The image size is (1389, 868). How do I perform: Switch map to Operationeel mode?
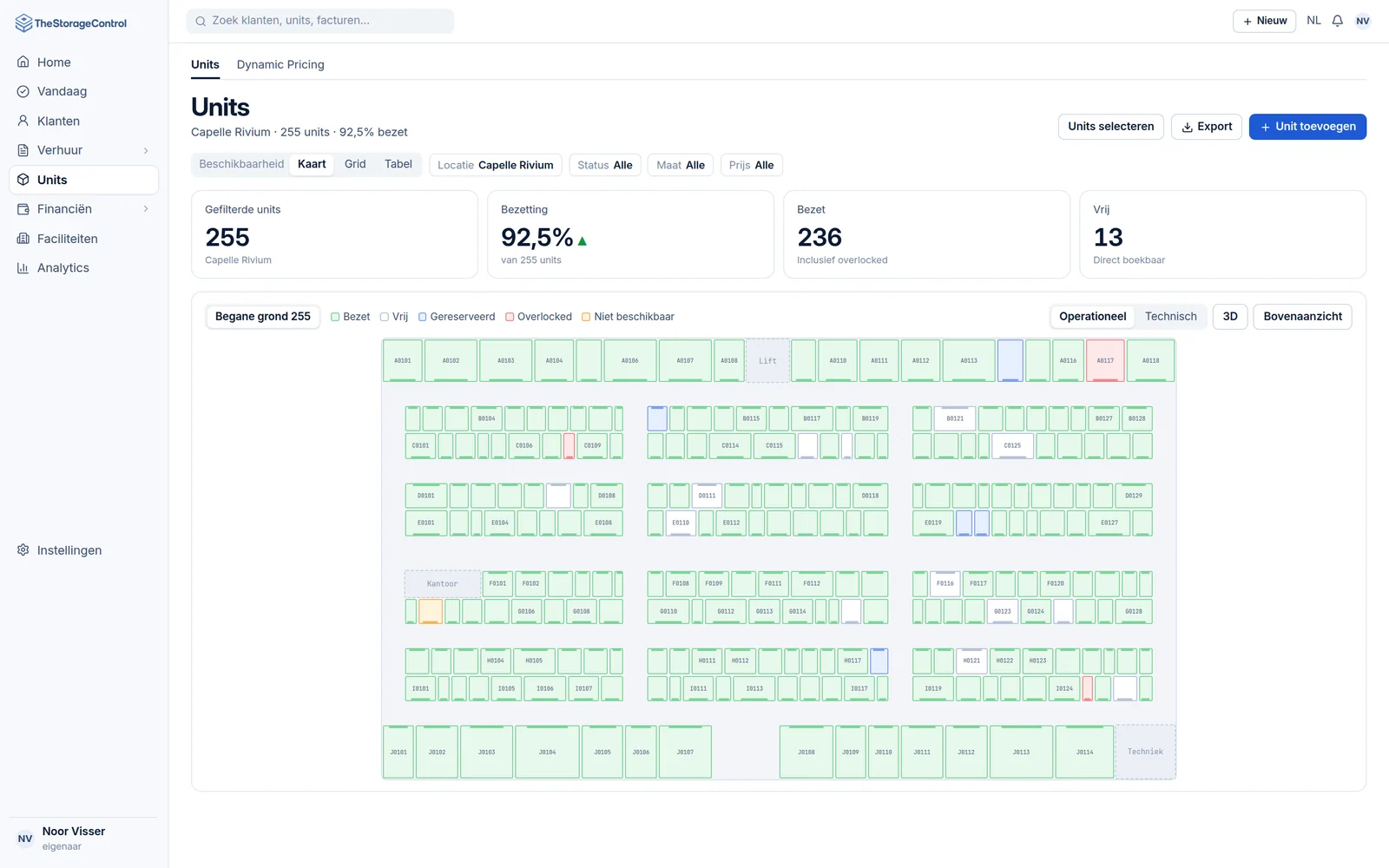(1092, 317)
